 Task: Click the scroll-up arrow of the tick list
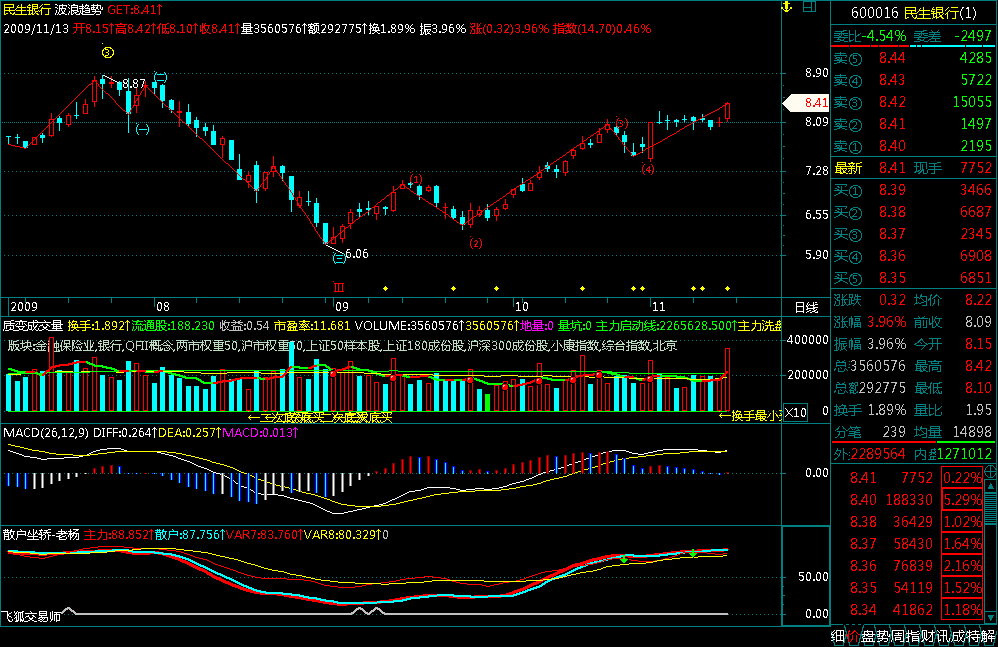(990, 485)
